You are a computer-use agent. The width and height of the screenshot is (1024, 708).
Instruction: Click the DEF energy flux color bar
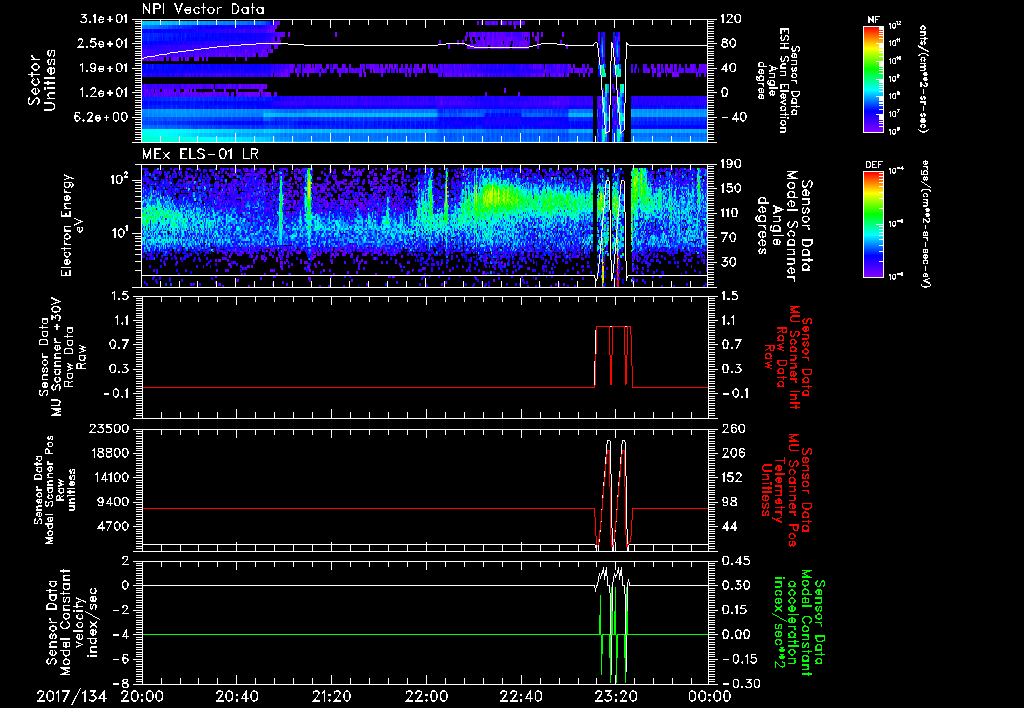click(873, 224)
